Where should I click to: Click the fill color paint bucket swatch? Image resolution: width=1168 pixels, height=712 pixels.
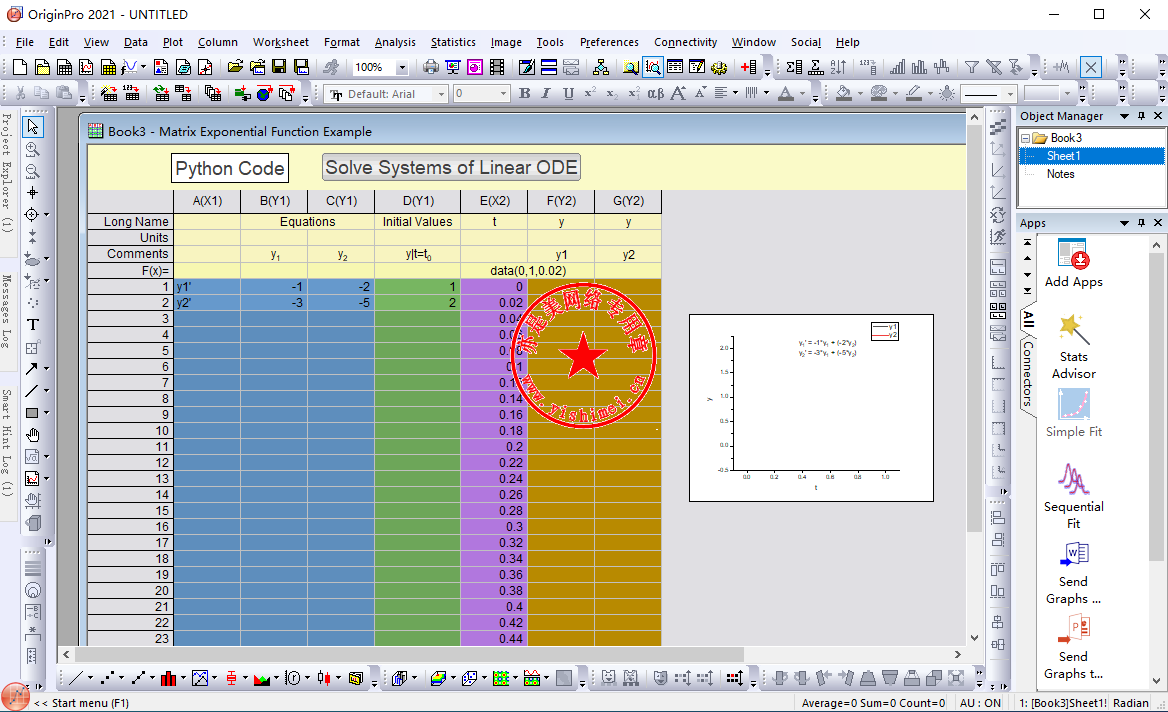coord(844,94)
